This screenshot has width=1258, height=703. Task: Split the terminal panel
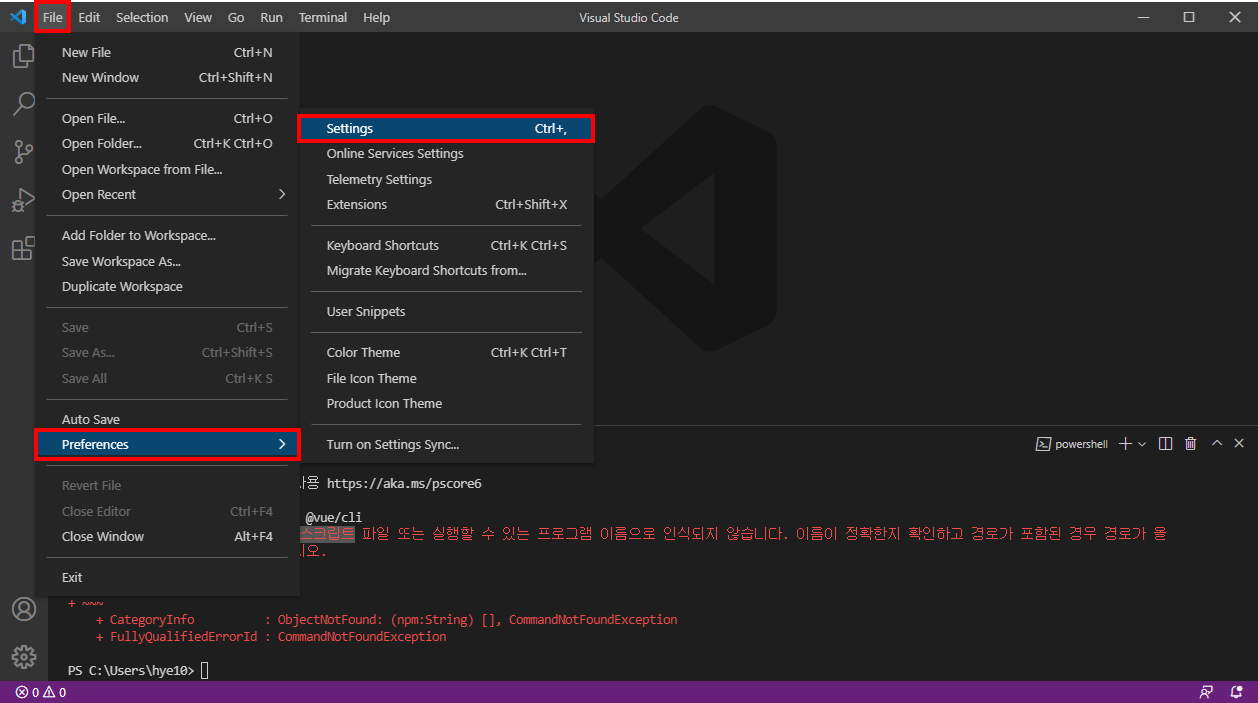1166,443
